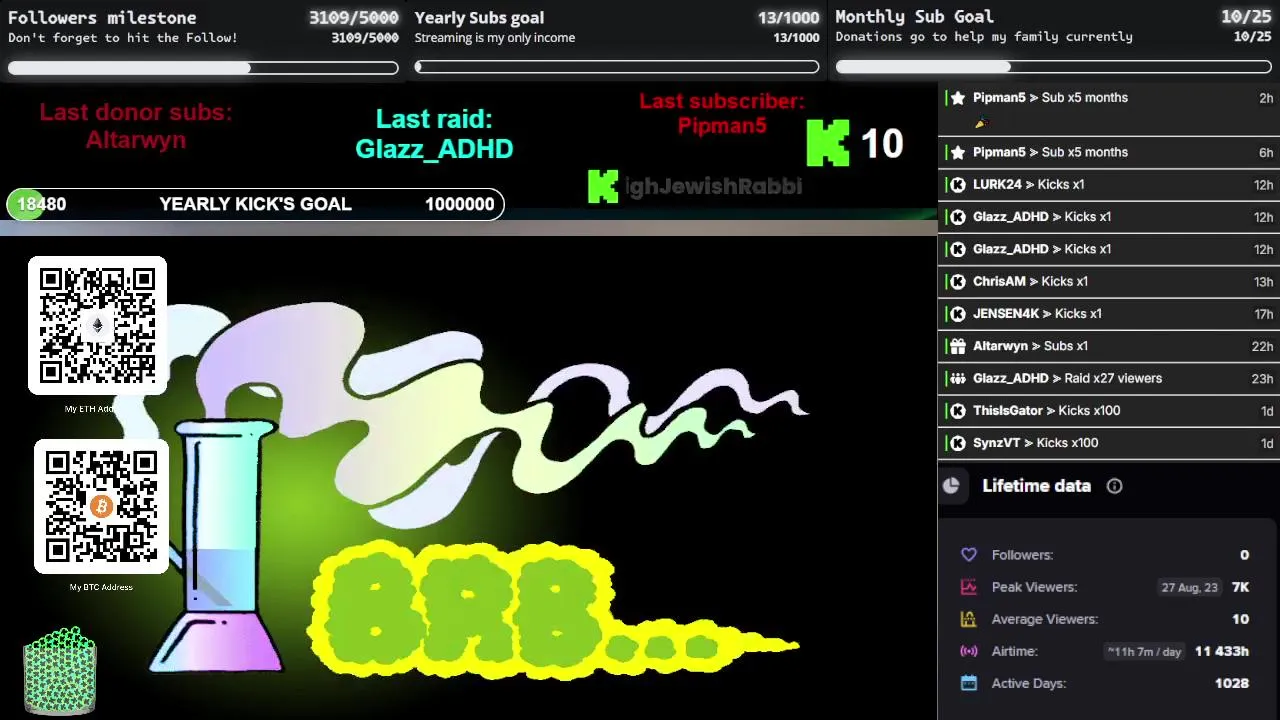Click 'SynzVT > Kicks x100' row text
Viewport: 1280px width, 720px height.
(x=1035, y=443)
